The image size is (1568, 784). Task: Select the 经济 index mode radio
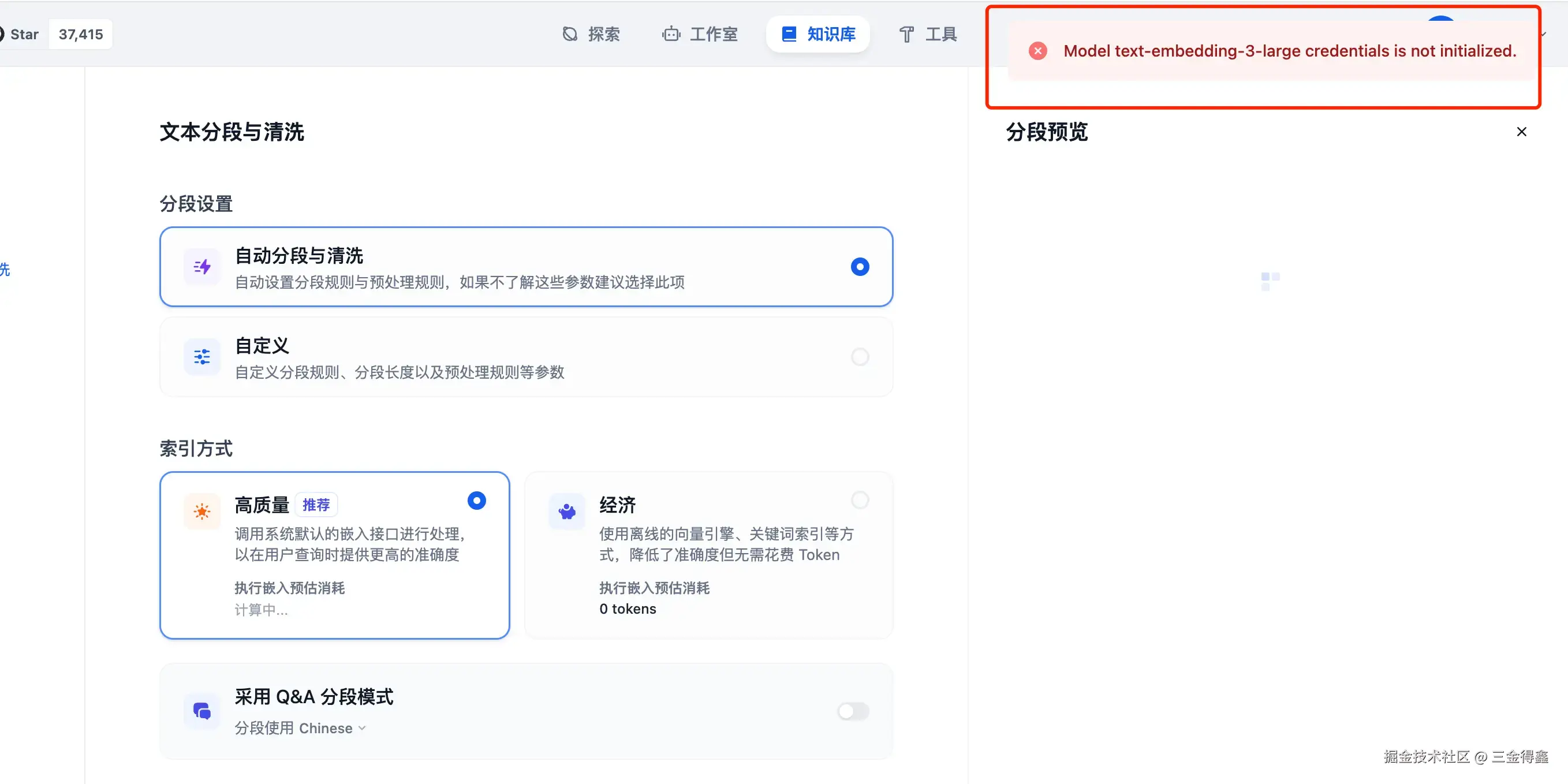click(860, 501)
